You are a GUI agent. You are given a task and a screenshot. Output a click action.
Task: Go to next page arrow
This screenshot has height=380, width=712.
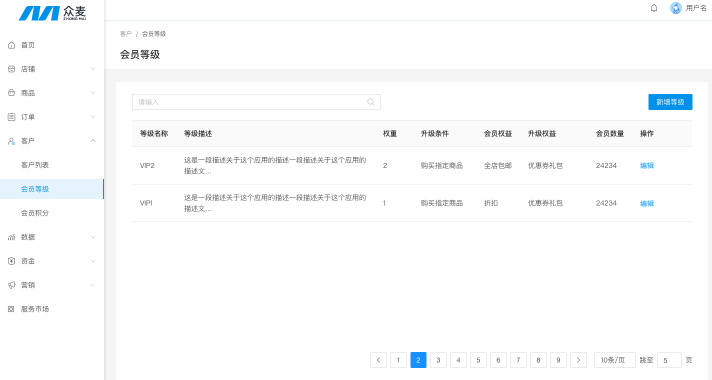click(x=578, y=360)
